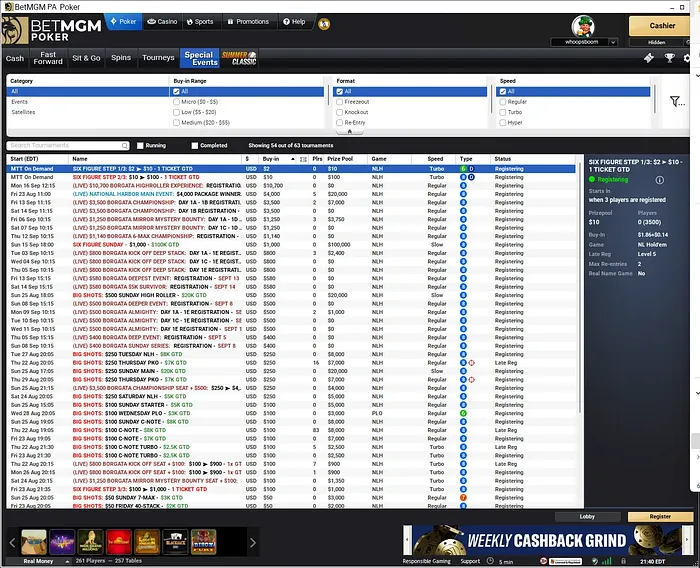This screenshot has height=568, width=700.
Task: Click the orange 7-max type icon for $50 Sunday 7-MAX
Action: click(x=463, y=497)
